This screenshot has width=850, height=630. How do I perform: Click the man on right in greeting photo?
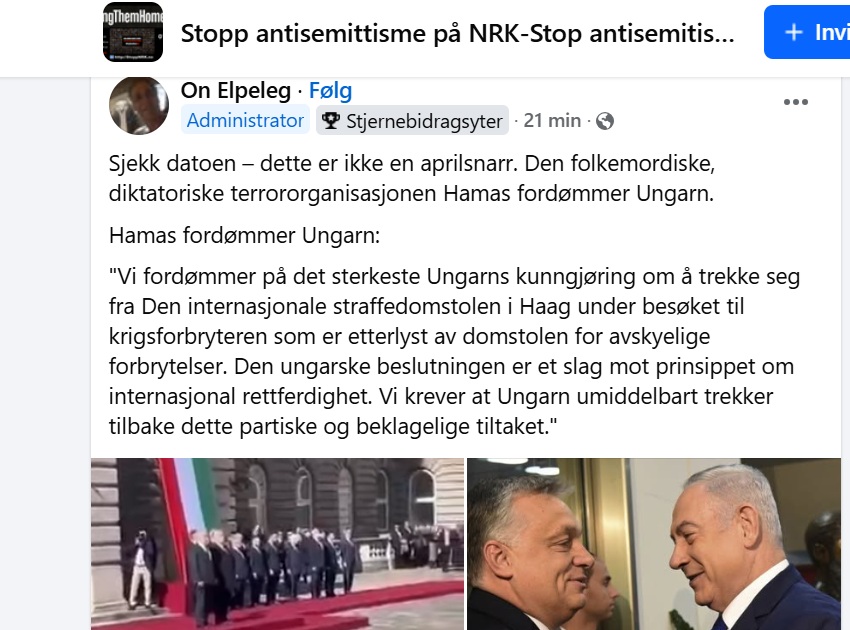point(754,548)
